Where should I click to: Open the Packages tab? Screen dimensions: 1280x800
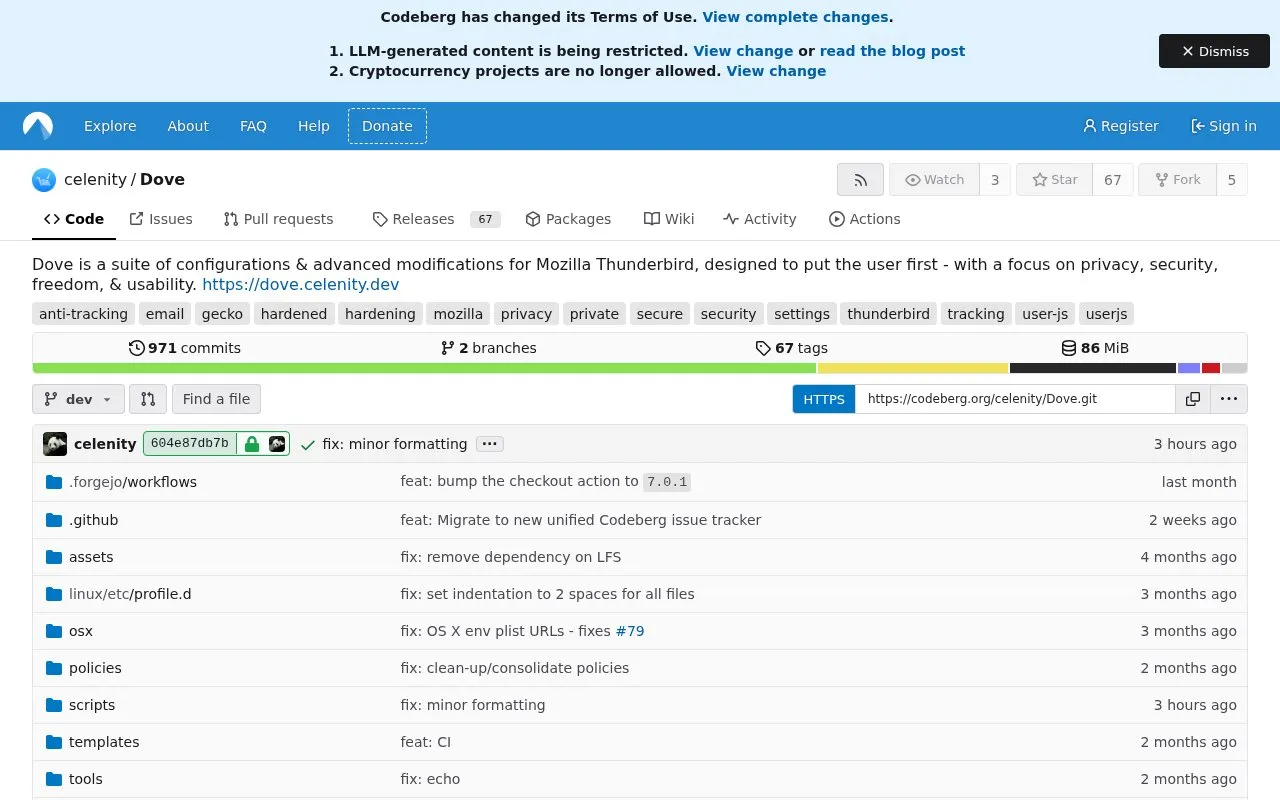pyautogui.click(x=568, y=219)
